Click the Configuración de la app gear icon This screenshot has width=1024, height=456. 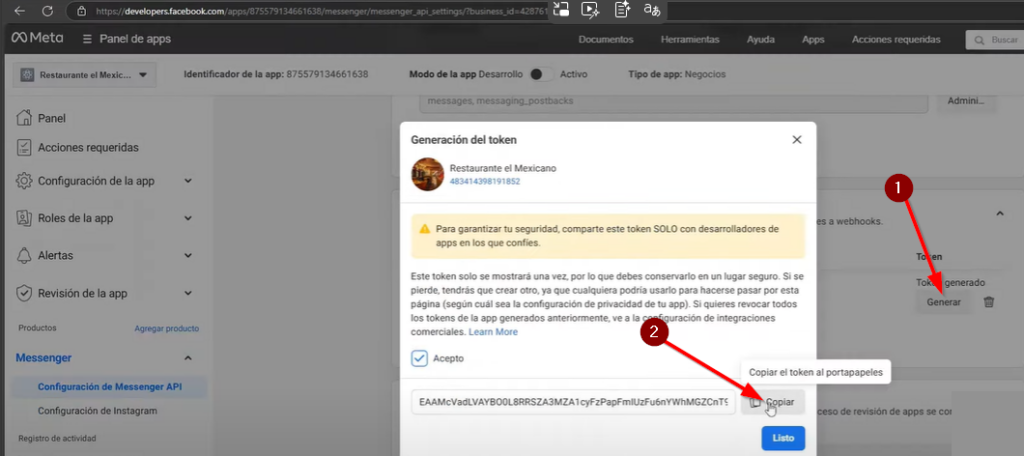[x=24, y=181]
